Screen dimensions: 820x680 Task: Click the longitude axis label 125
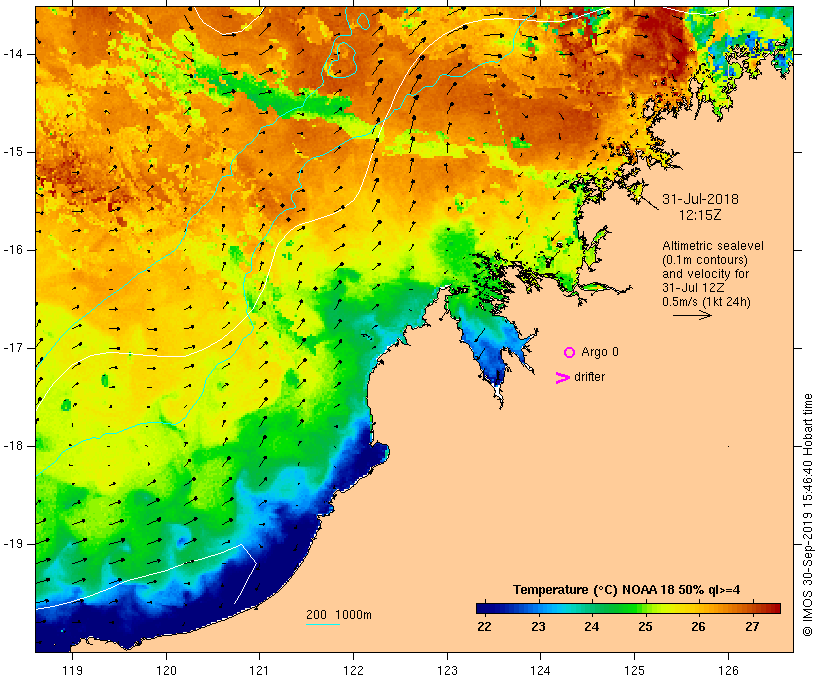tap(634, 670)
